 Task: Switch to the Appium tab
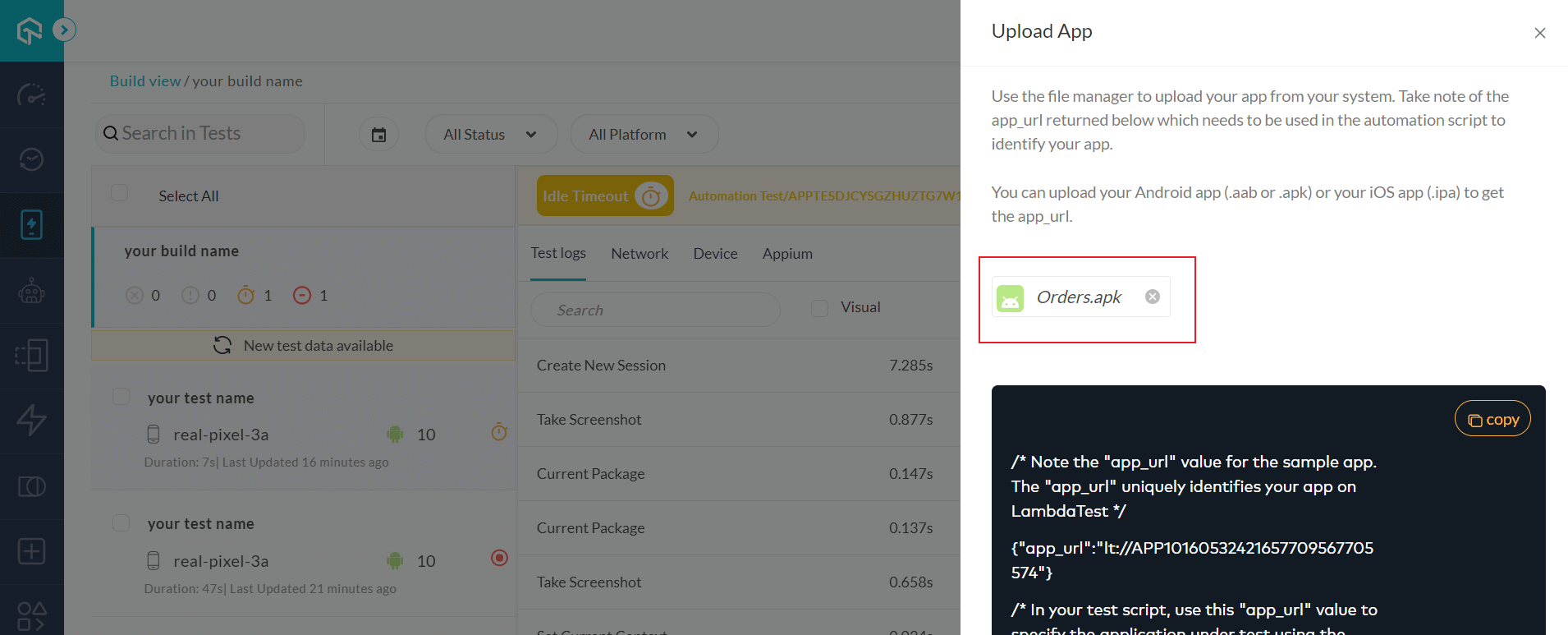click(x=786, y=254)
